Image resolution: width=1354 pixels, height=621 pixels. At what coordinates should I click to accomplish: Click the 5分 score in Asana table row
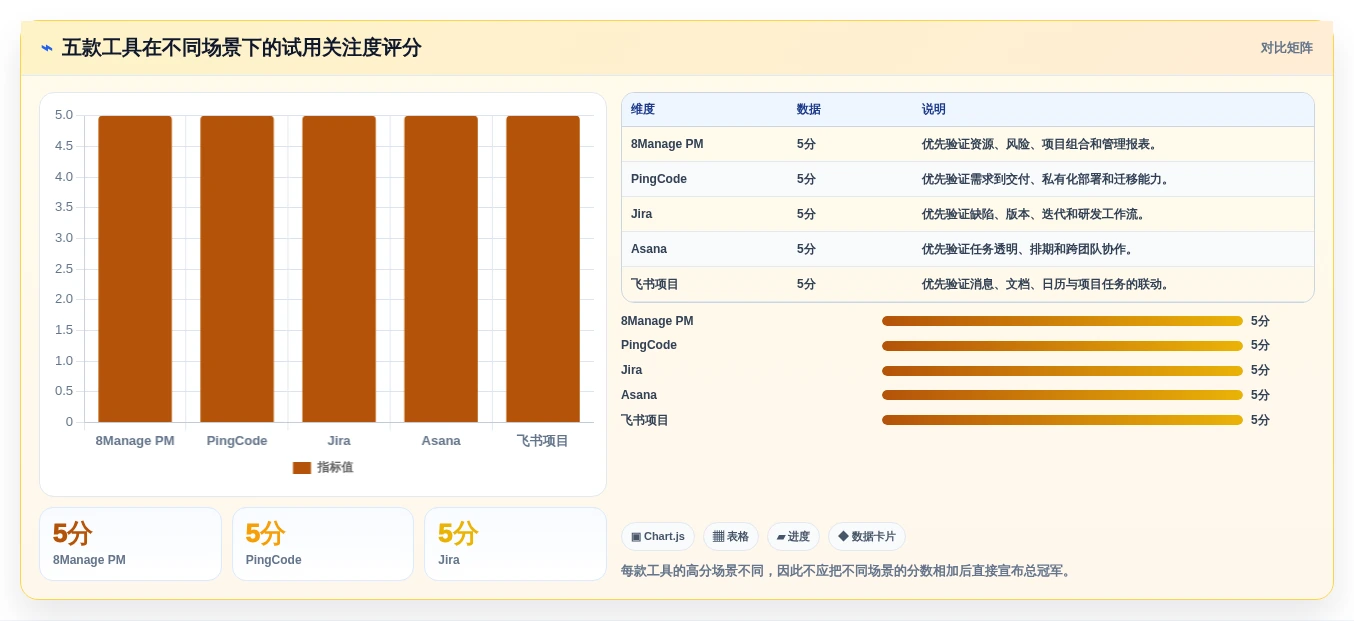click(x=806, y=249)
